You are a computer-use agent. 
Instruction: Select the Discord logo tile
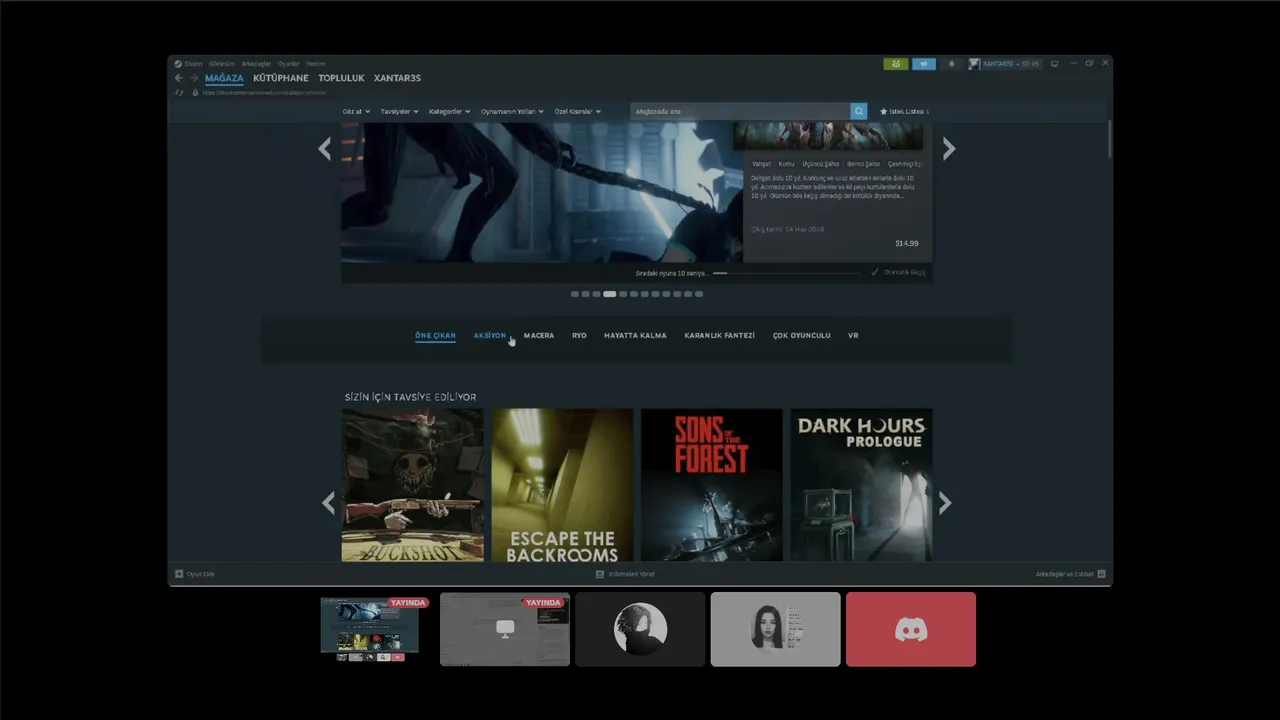click(911, 629)
